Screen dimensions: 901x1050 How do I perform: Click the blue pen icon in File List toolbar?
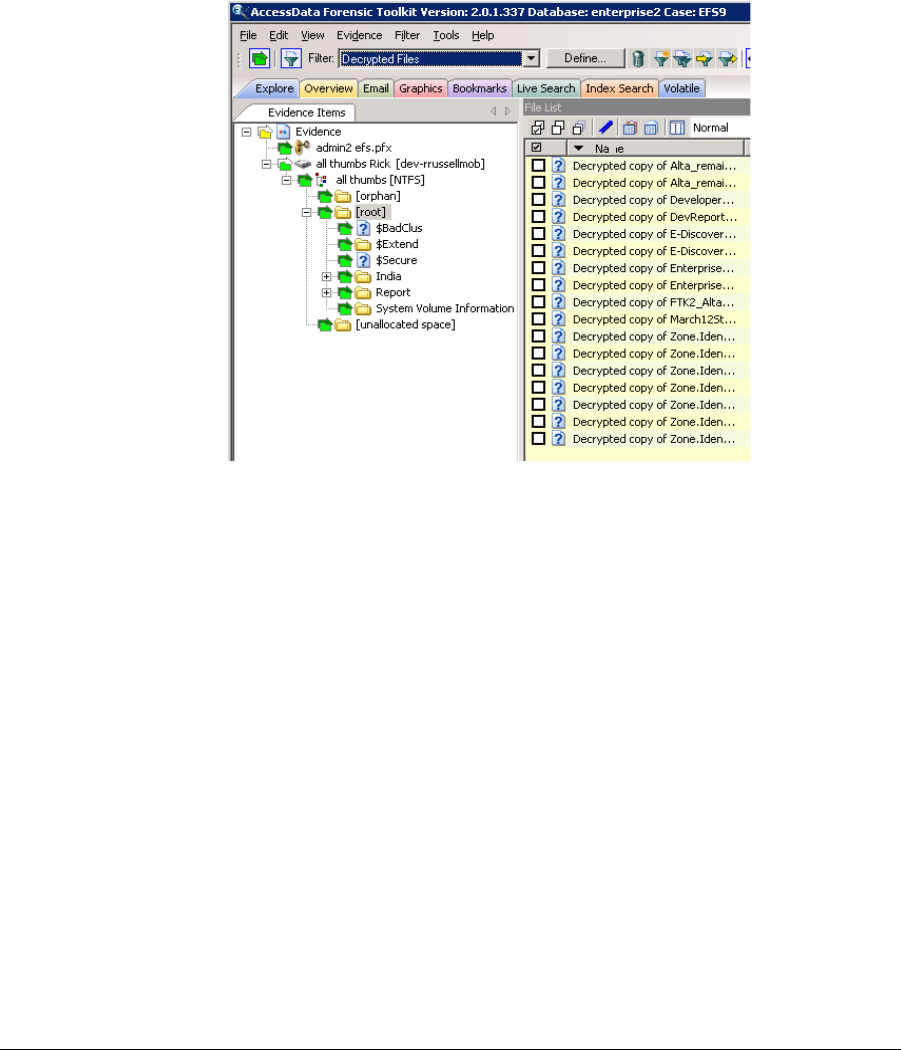(606, 127)
